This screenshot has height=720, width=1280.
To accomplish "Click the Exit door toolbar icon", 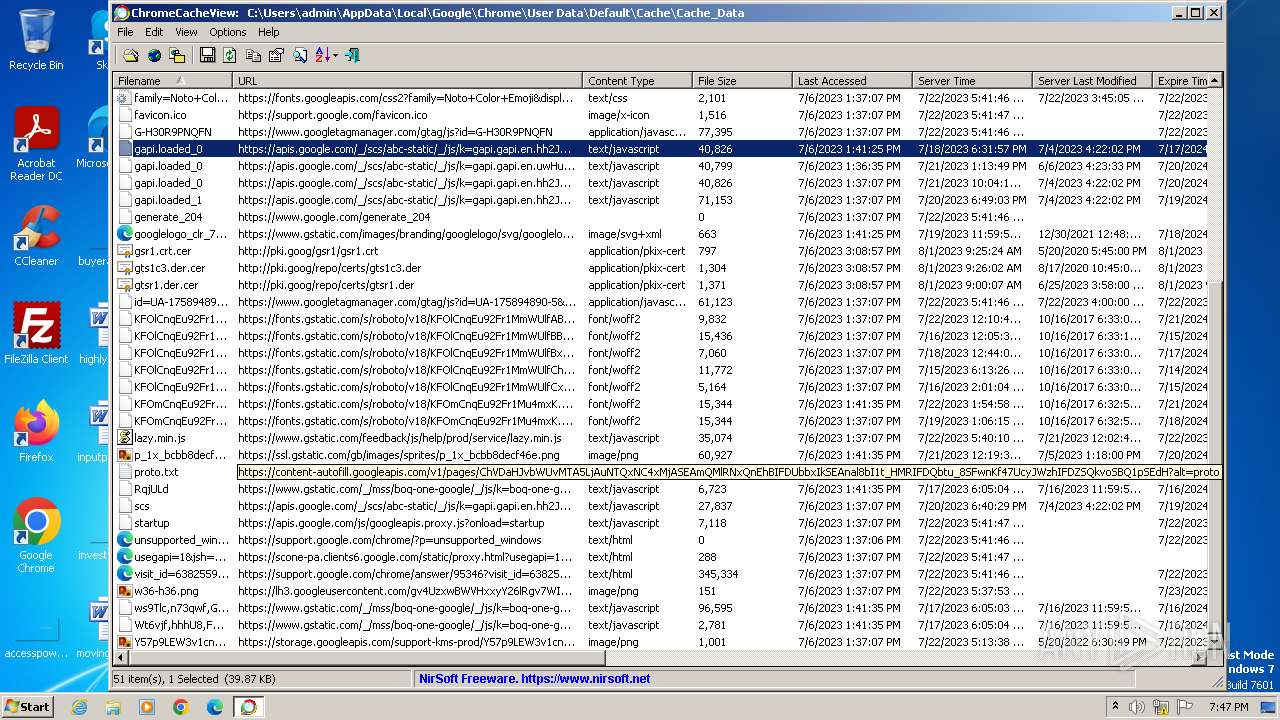I will point(352,55).
